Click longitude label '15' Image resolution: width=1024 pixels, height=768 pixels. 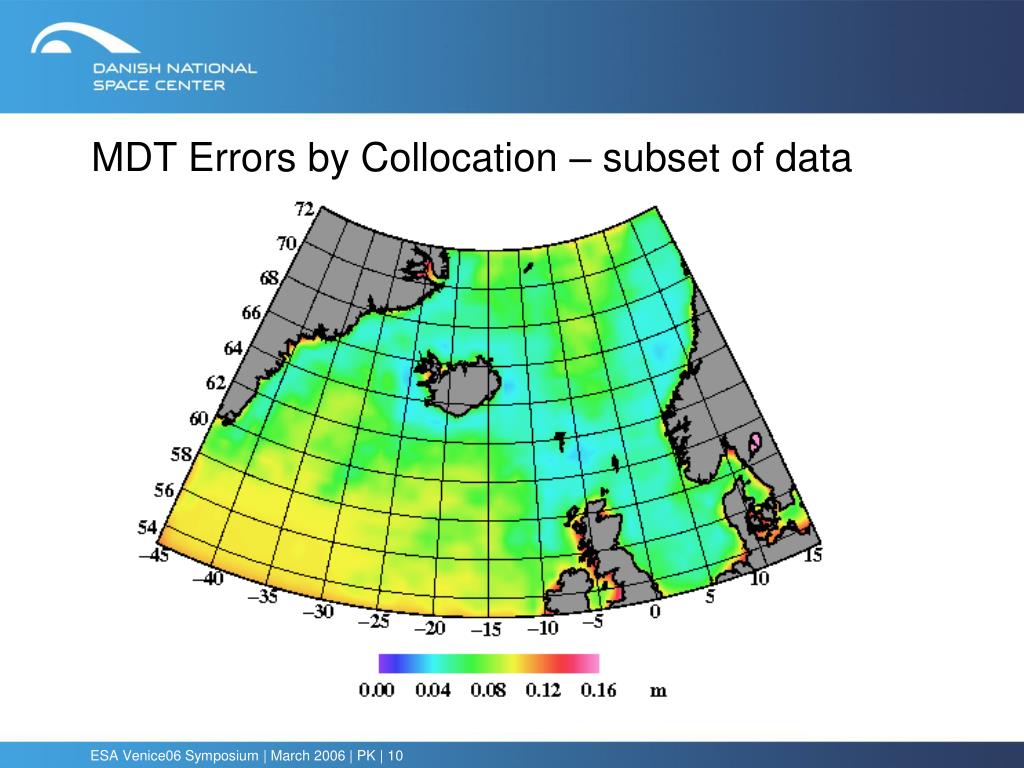coord(812,555)
